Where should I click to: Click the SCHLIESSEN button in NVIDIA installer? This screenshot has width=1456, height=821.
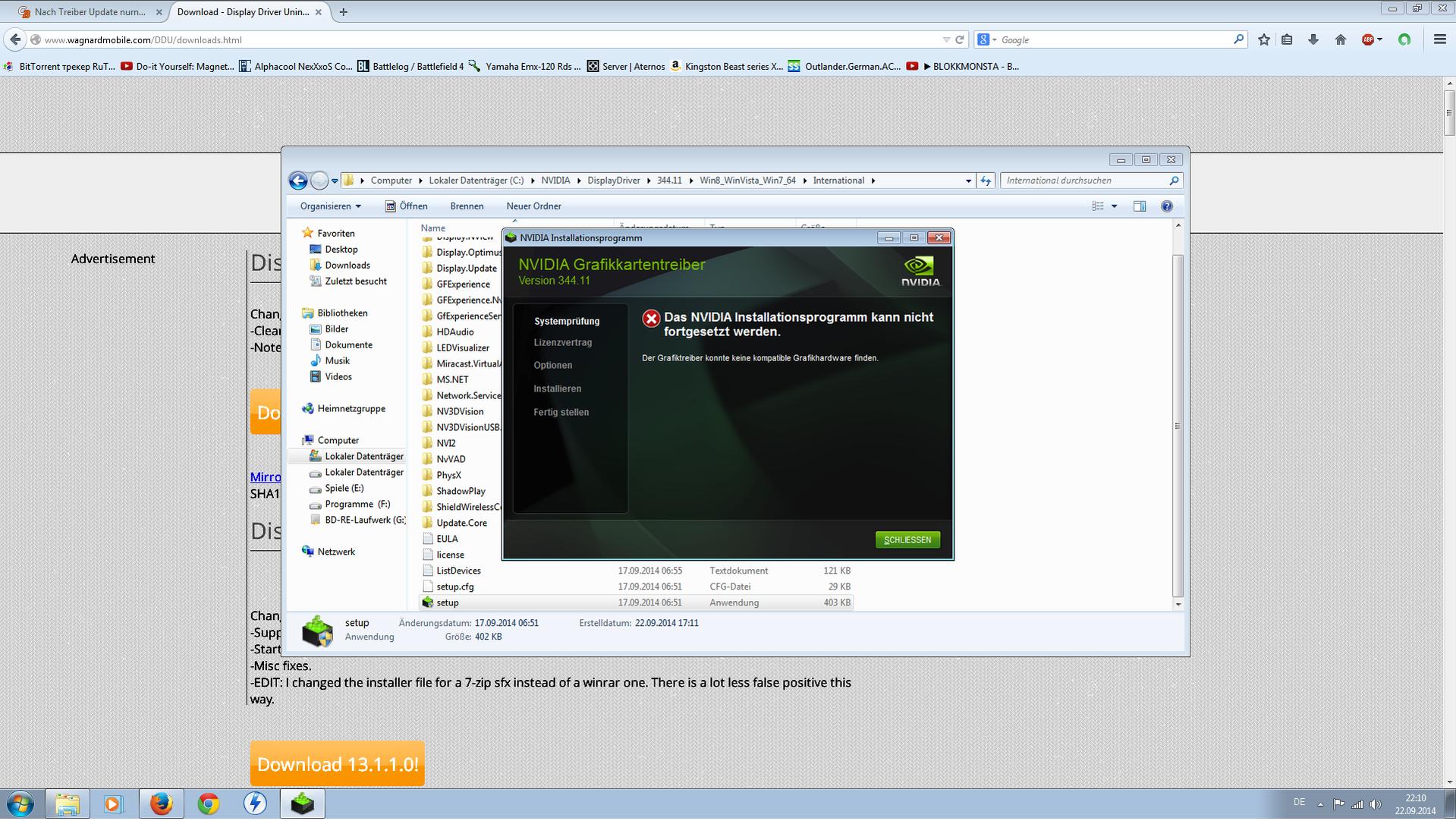(907, 540)
